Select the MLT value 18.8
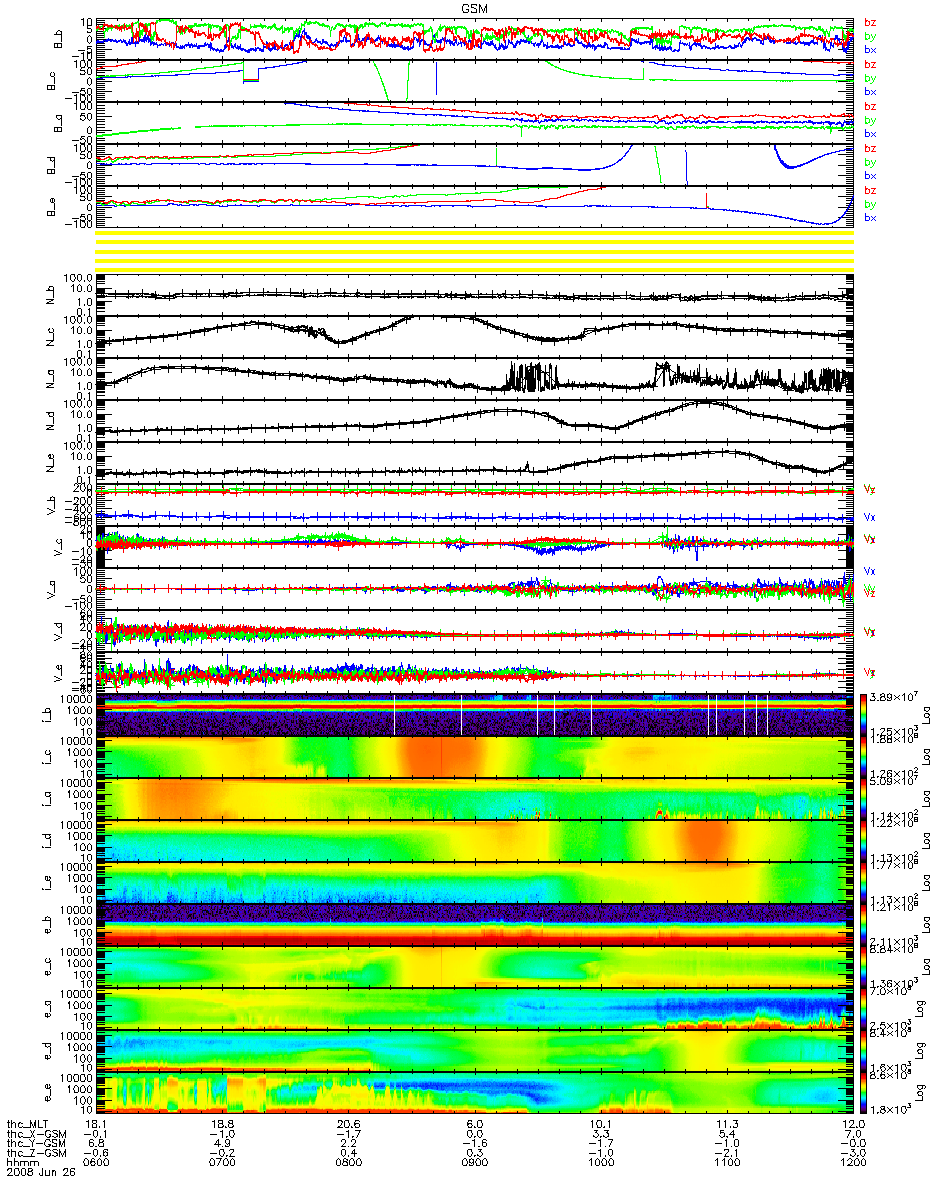This screenshot has width=930, height=1200. pos(223,1123)
